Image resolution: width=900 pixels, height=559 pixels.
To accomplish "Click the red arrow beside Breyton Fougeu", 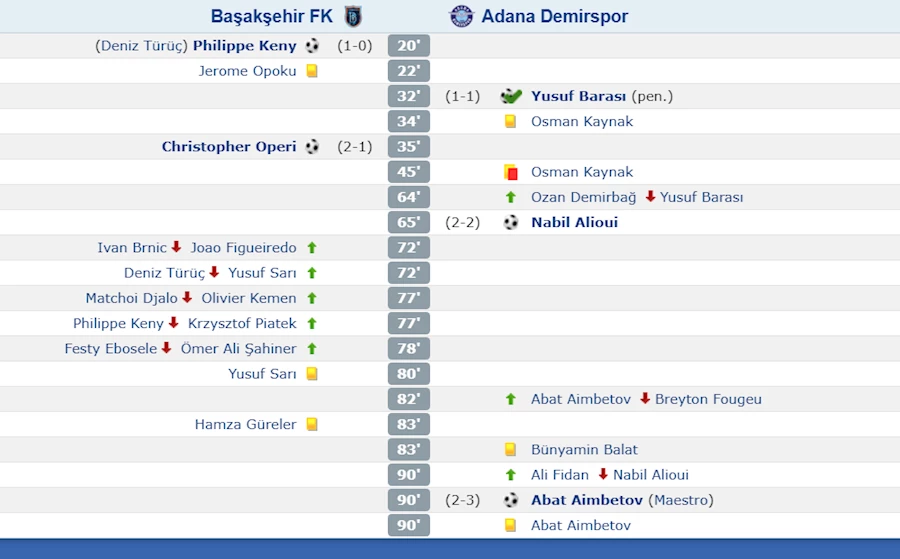I will pos(645,398).
